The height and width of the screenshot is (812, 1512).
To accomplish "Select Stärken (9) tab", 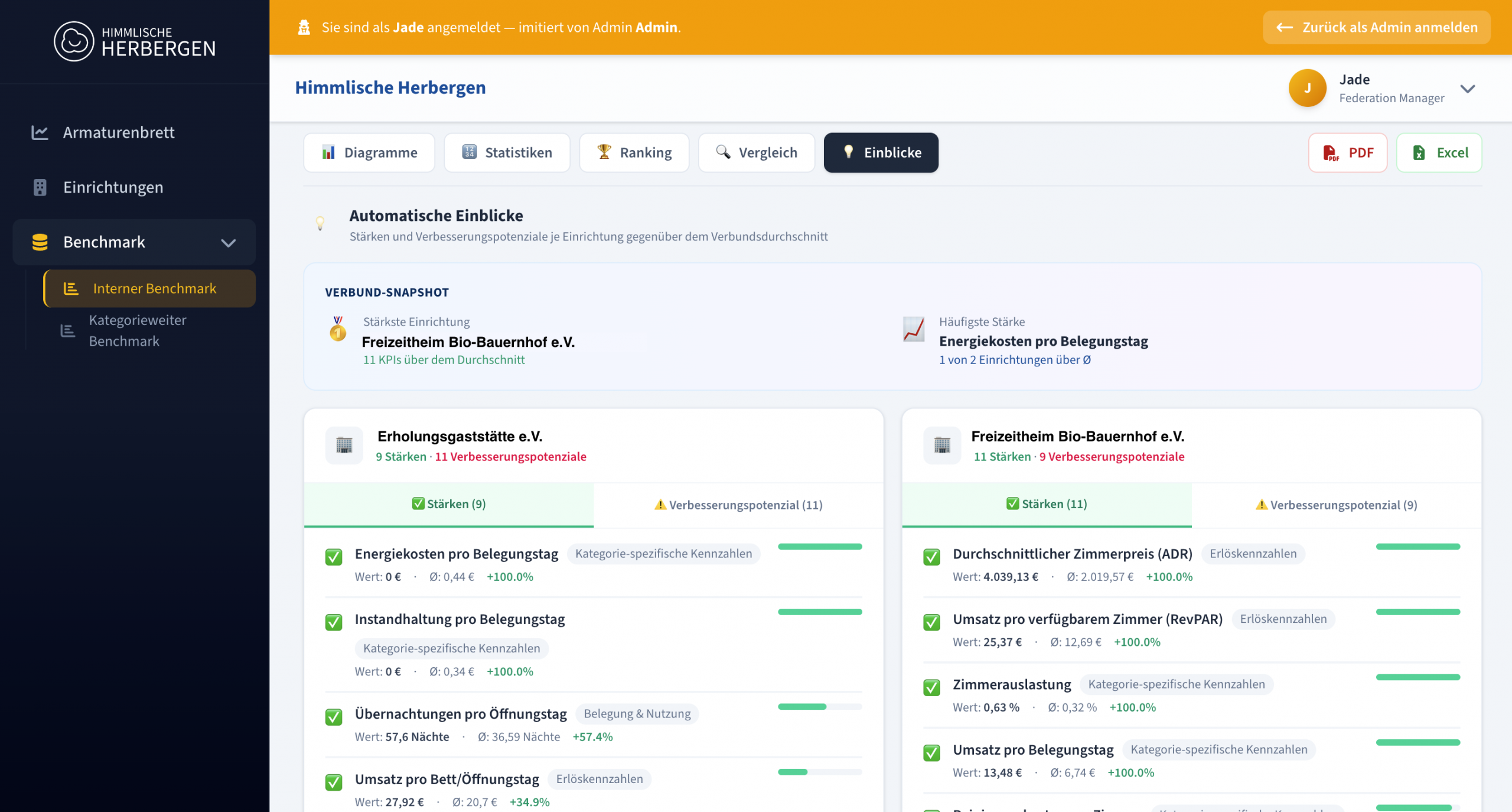I will coord(449,504).
